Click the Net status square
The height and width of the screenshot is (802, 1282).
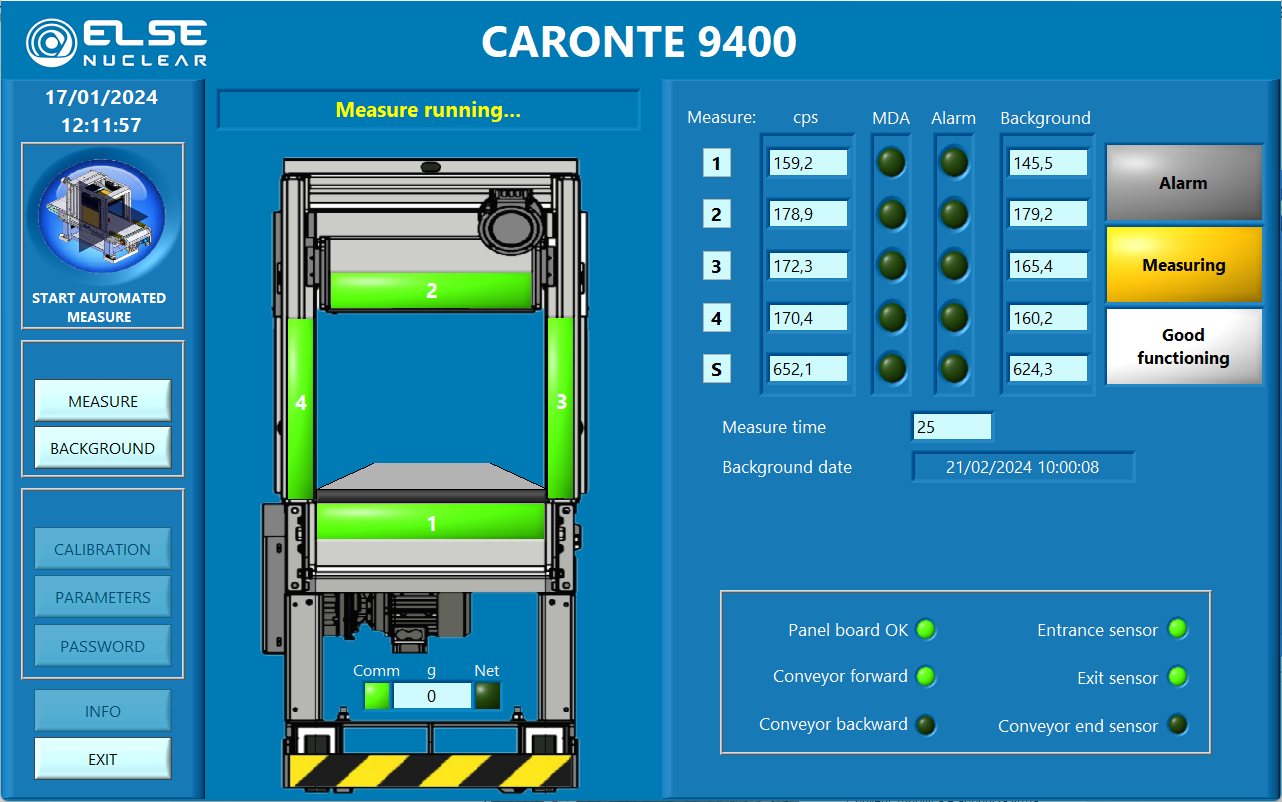click(x=487, y=696)
